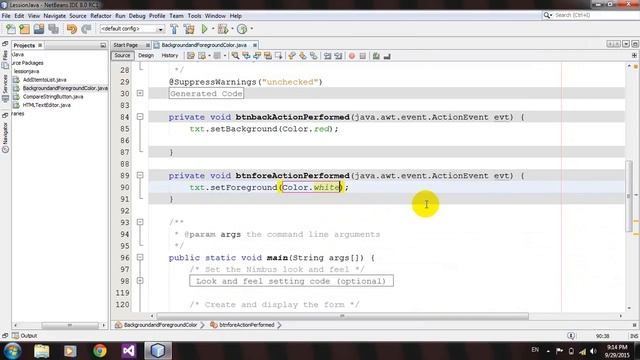Open Debug Project dropdown arrow
This screenshot has height=360, width=640.
point(232,29)
